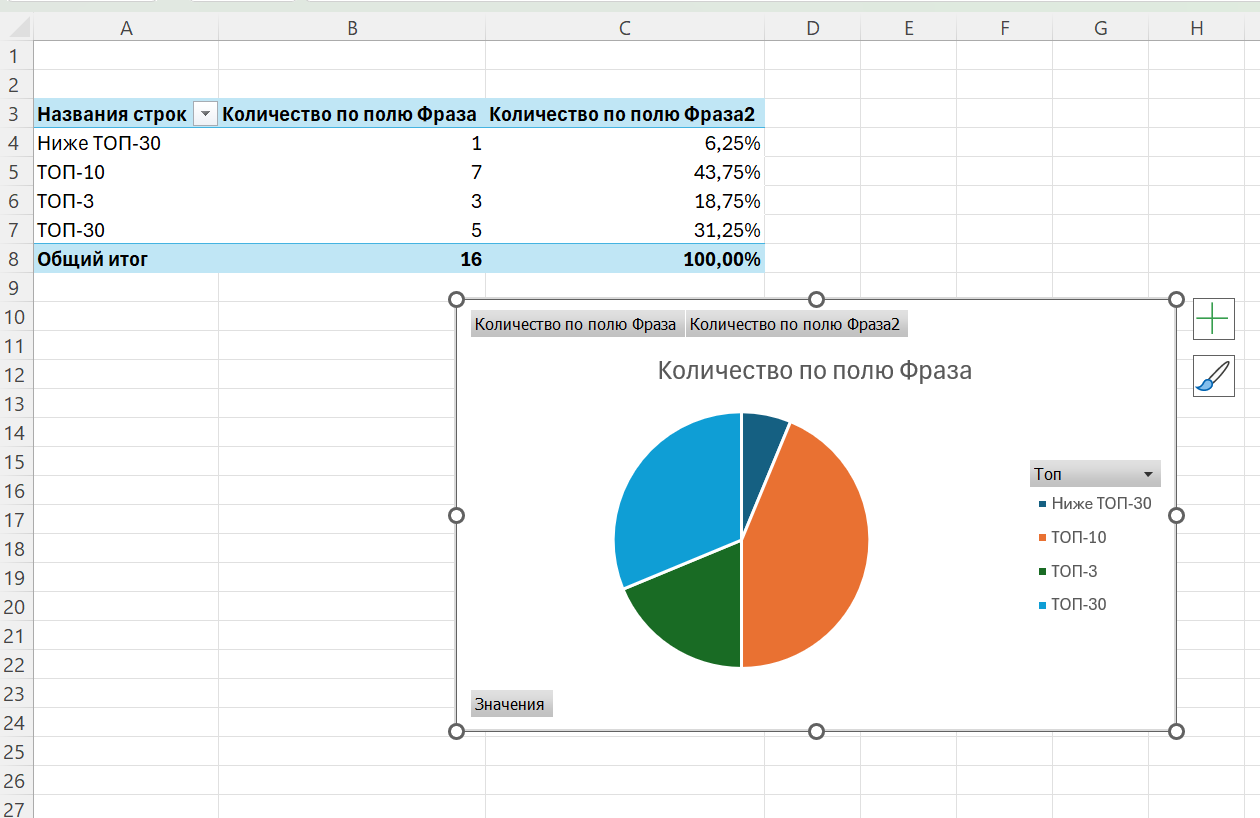Viewport: 1260px width, 818px height.
Task: Click the Ниже ТОП-30 legend entry
Action: pyautogui.click(x=1095, y=504)
